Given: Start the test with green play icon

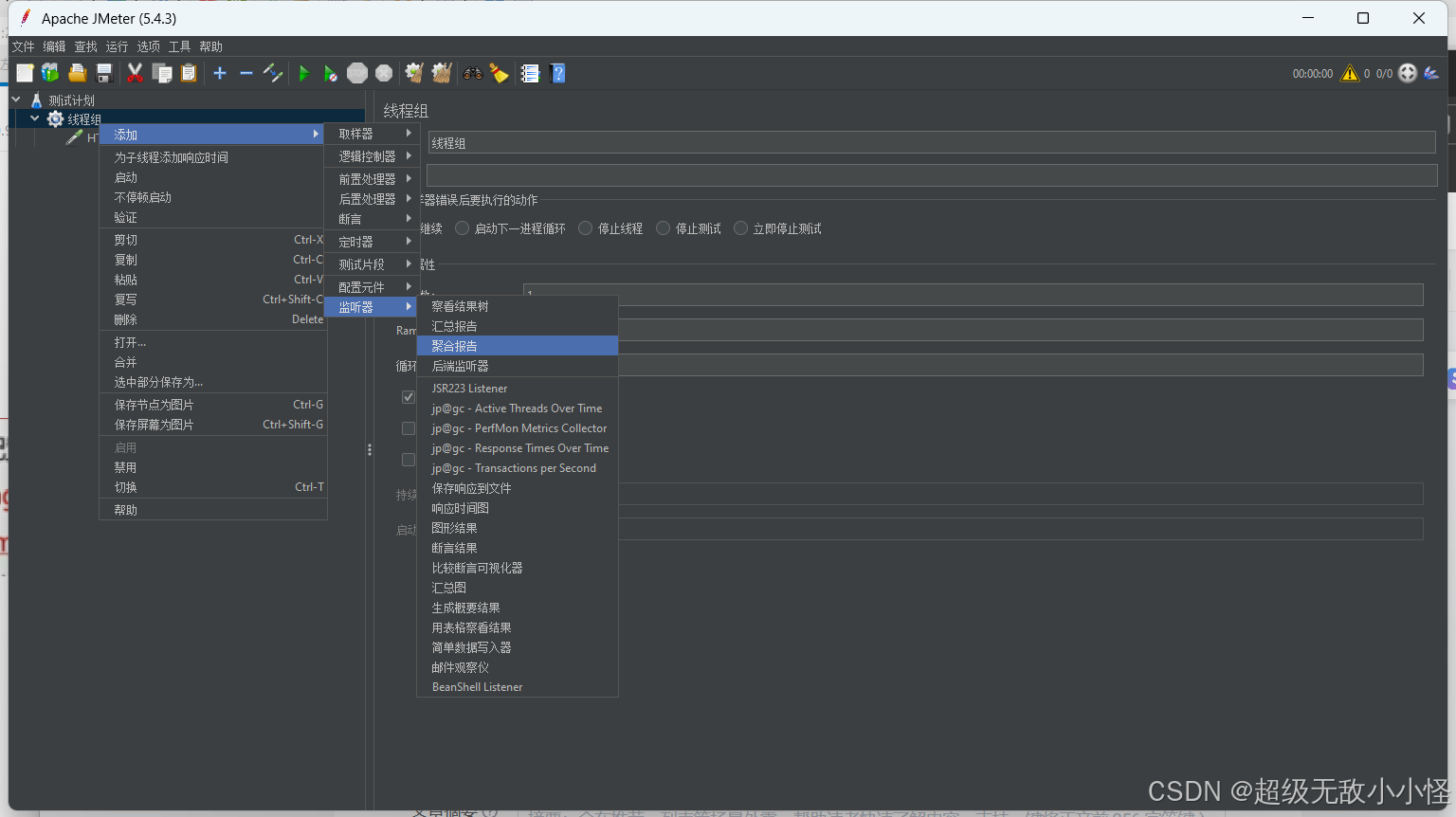Looking at the screenshot, I should [303, 73].
